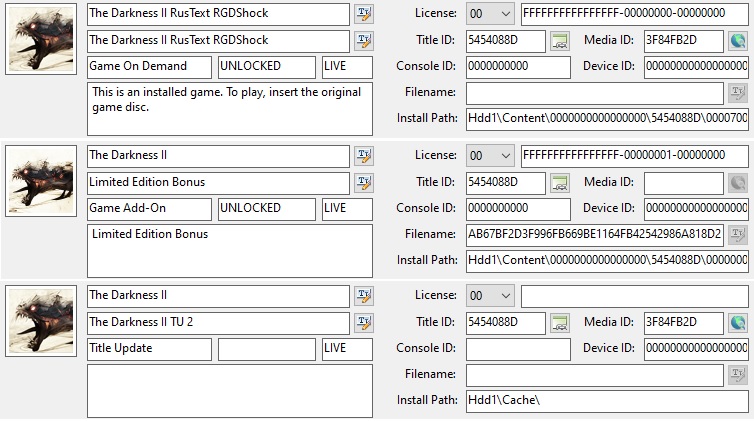This screenshot has height=421, width=754.
Task: Click license field FFFFFFFFFFFFFFFF-00000001-00000000
Action: [635, 156]
